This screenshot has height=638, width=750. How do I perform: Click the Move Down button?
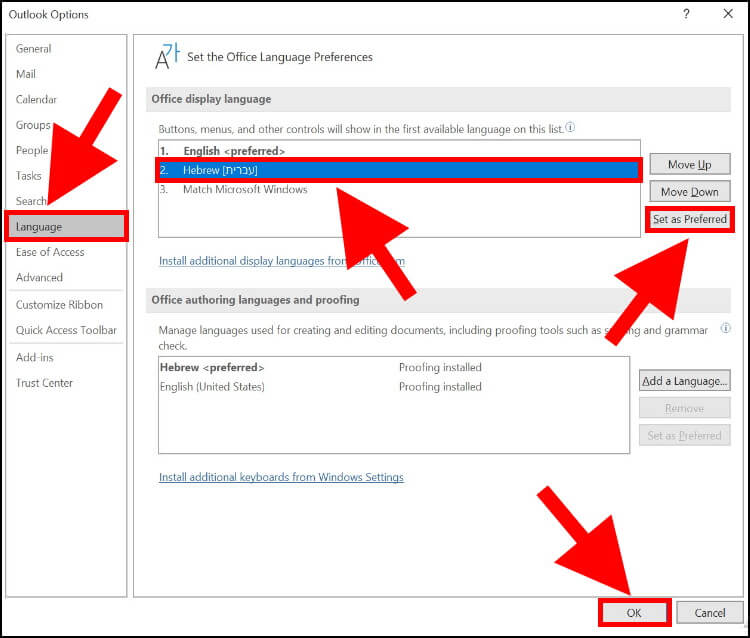click(x=690, y=192)
